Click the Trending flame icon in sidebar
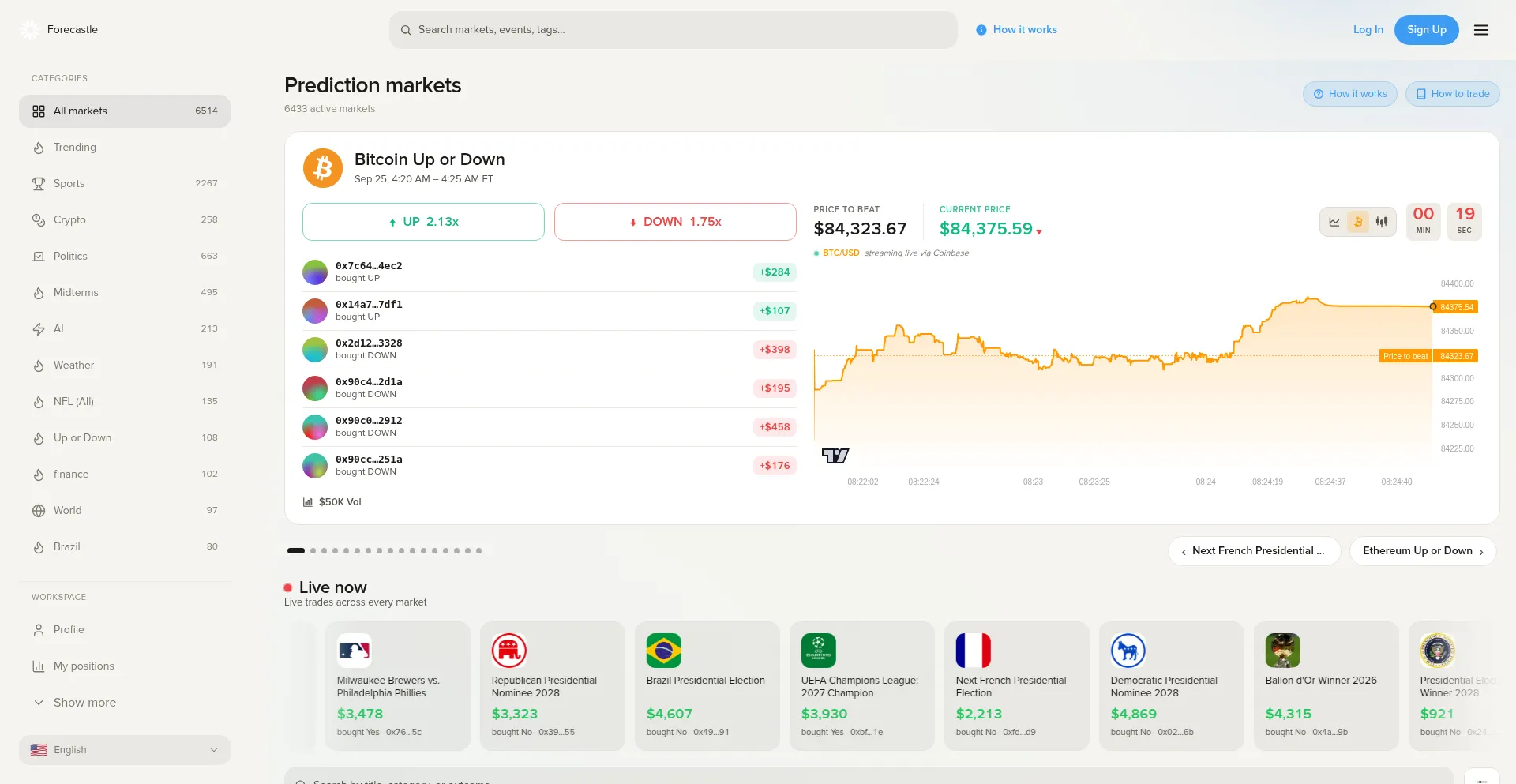The height and width of the screenshot is (784, 1516). click(x=39, y=148)
